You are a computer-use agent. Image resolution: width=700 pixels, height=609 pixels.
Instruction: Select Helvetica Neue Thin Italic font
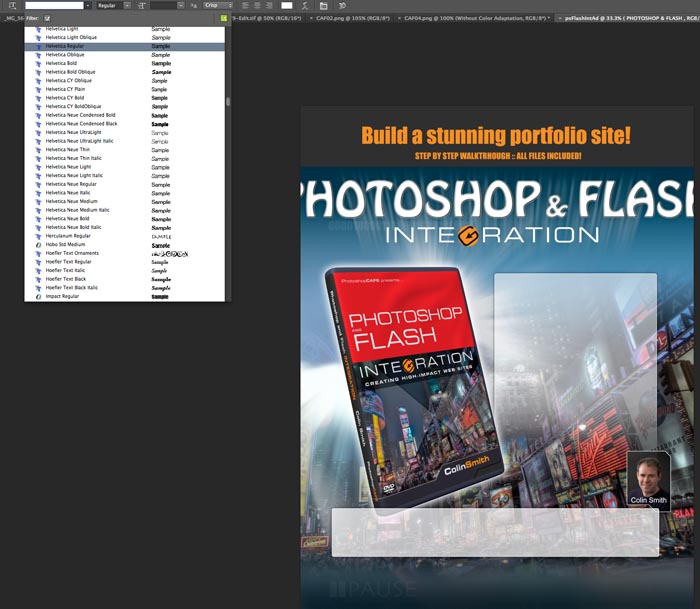pos(125,159)
